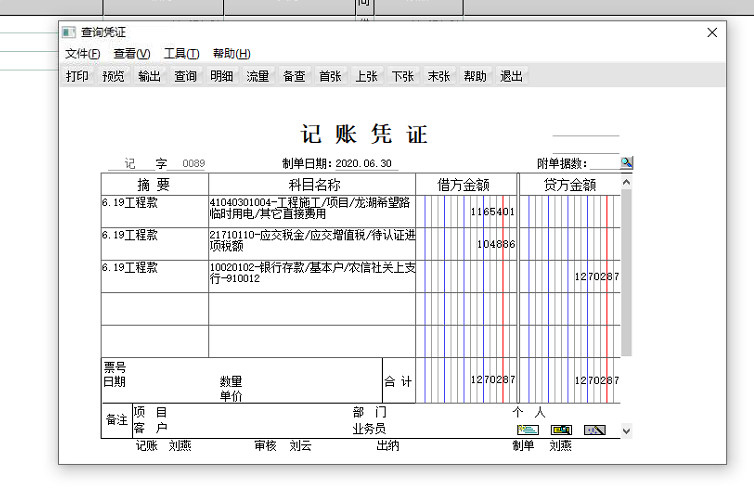Click the voucher window title icon
The width and height of the screenshot is (754, 499).
pos(68,32)
